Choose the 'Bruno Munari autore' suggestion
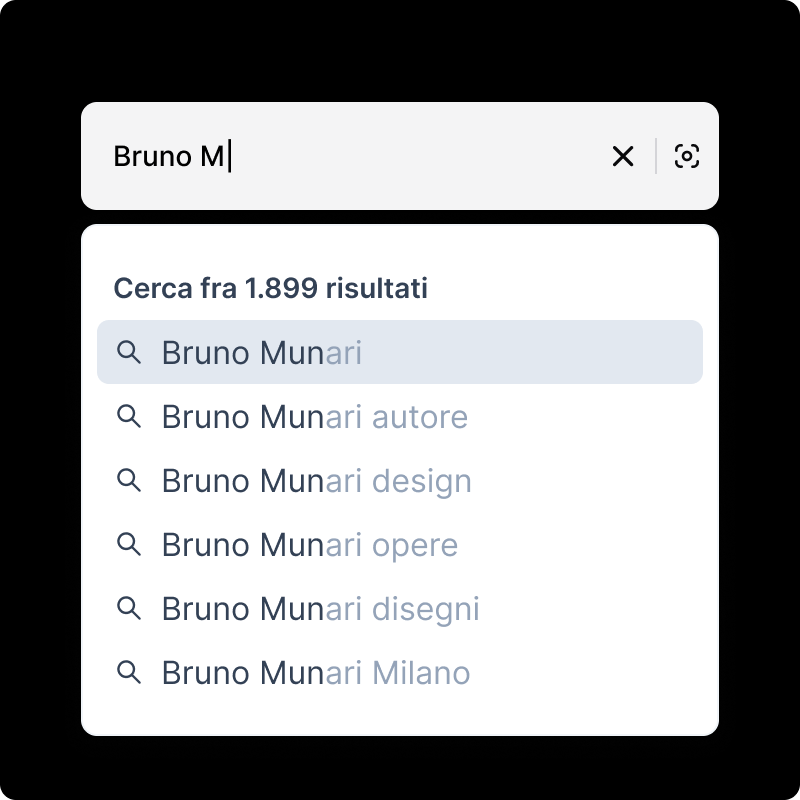This screenshot has height=800, width=800. (x=314, y=417)
